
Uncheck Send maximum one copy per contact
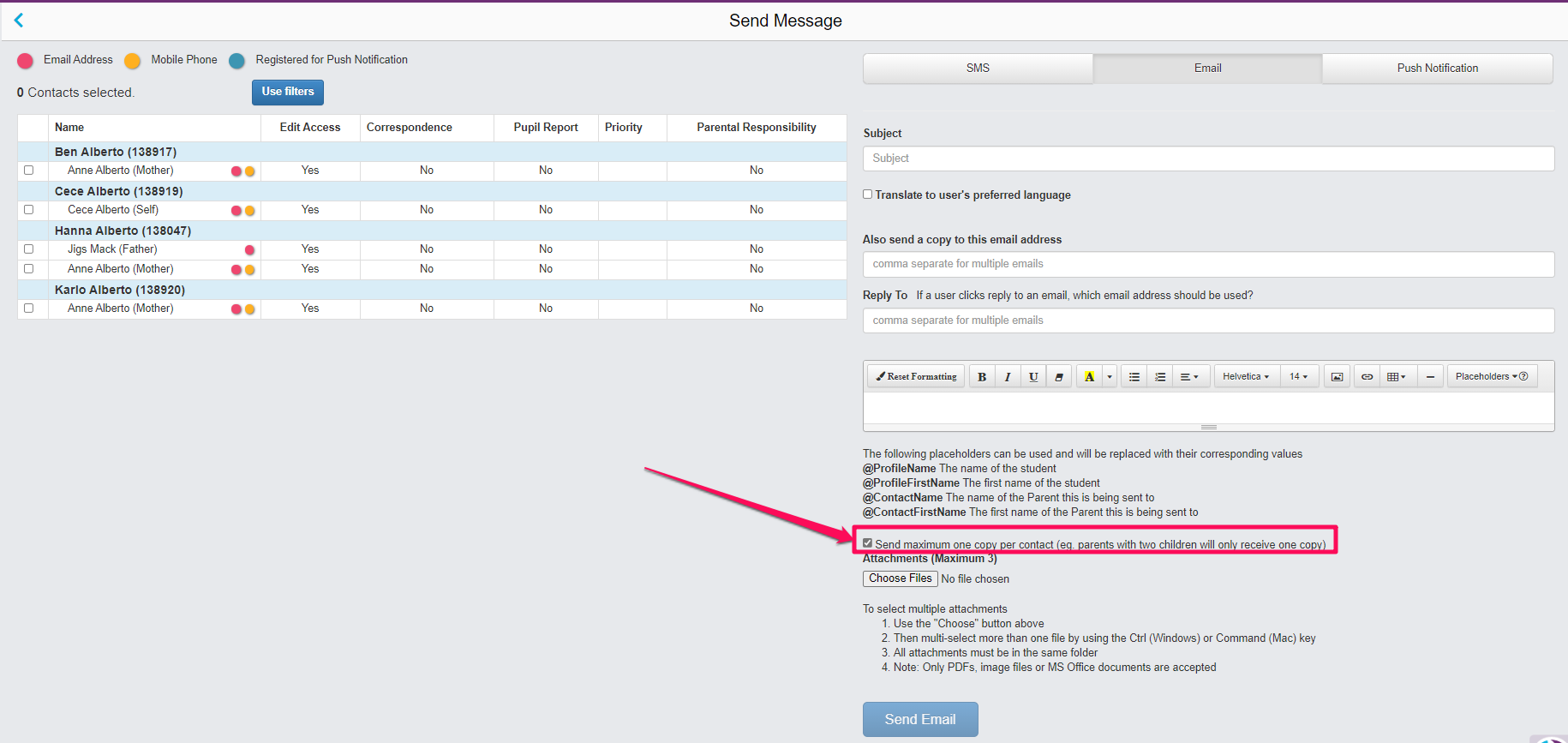(868, 543)
